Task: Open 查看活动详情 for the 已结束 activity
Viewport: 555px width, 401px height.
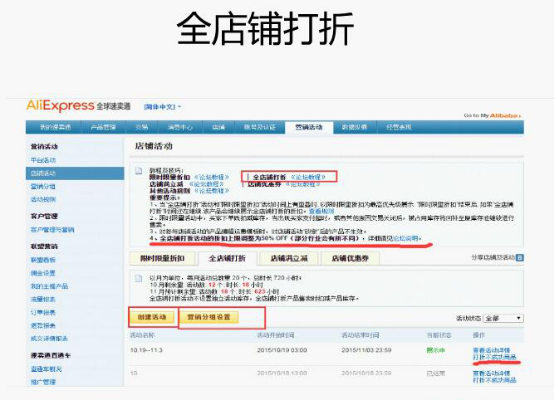Action: pos(491,373)
